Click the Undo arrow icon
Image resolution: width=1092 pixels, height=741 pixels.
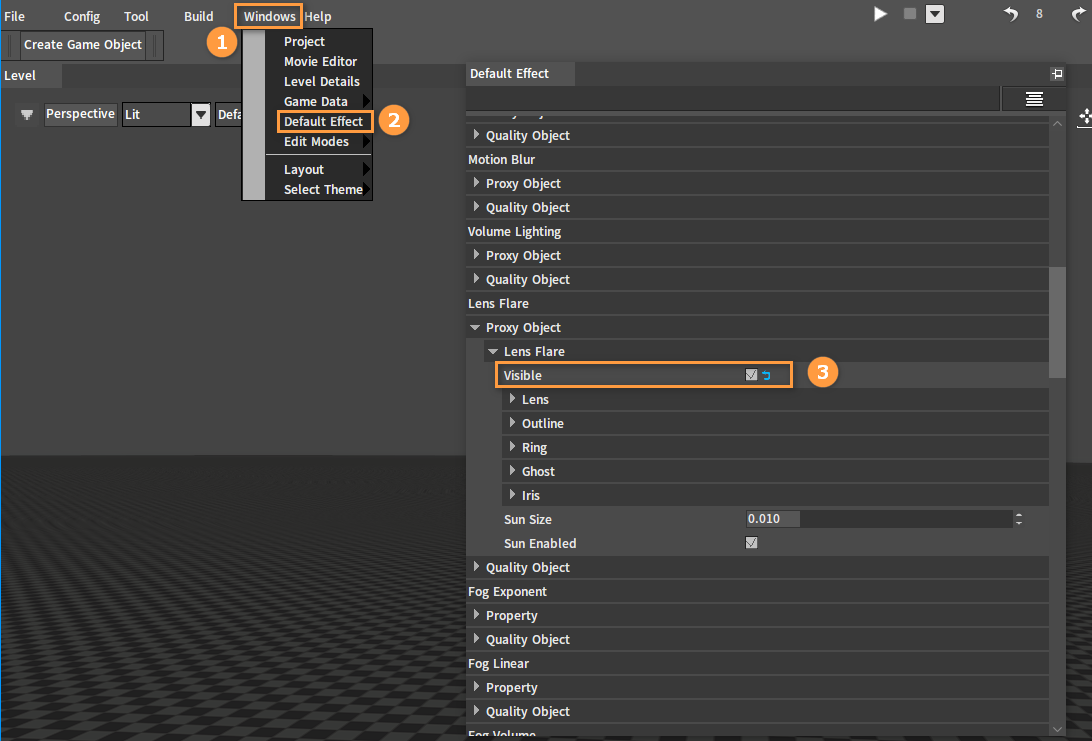1011,14
